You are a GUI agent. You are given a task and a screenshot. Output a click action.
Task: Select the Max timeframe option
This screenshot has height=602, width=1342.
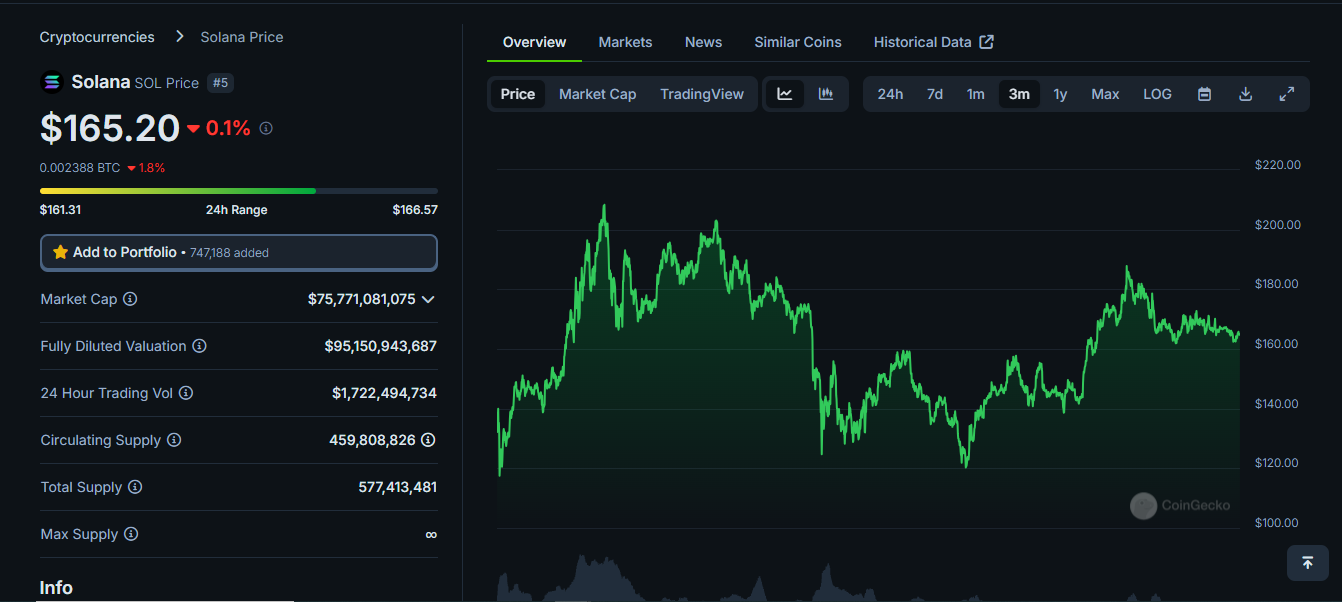click(1105, 93)
